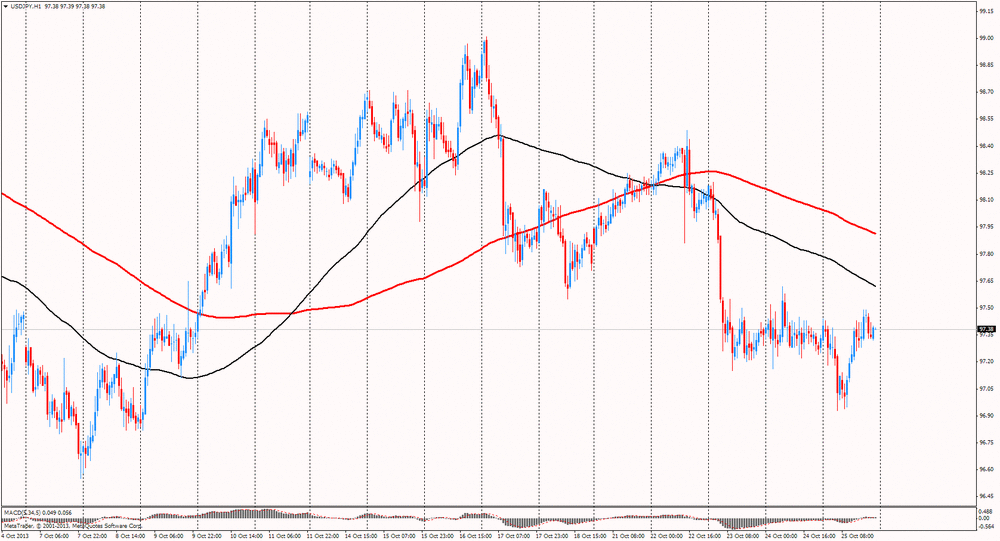
Task: Click the 11 Oct 22:00 time label
Action: pyautogui.click(x=323, y=537)
